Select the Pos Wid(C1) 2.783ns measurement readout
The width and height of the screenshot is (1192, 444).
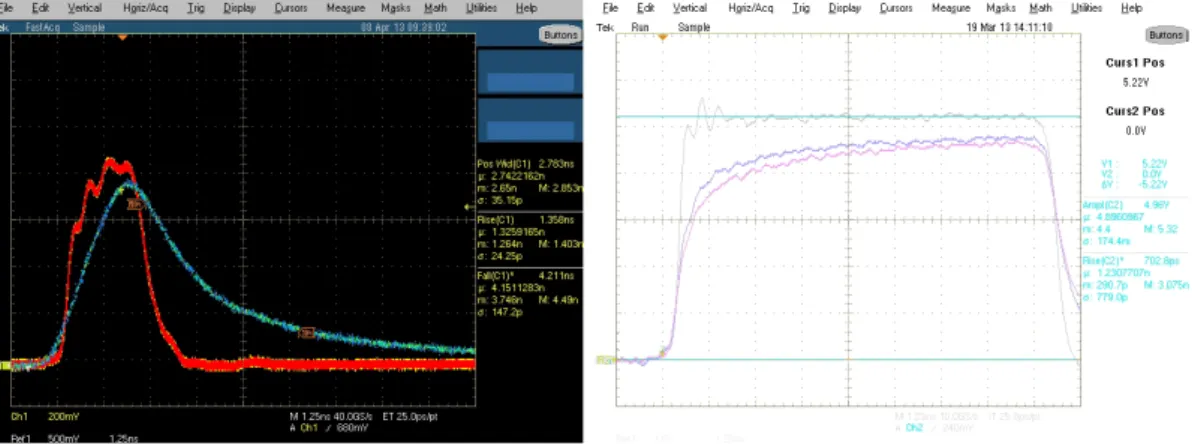(530, 183)
